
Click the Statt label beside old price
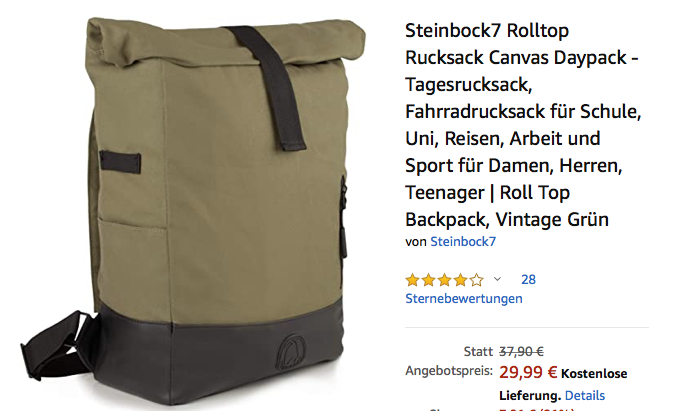point(478,352)
